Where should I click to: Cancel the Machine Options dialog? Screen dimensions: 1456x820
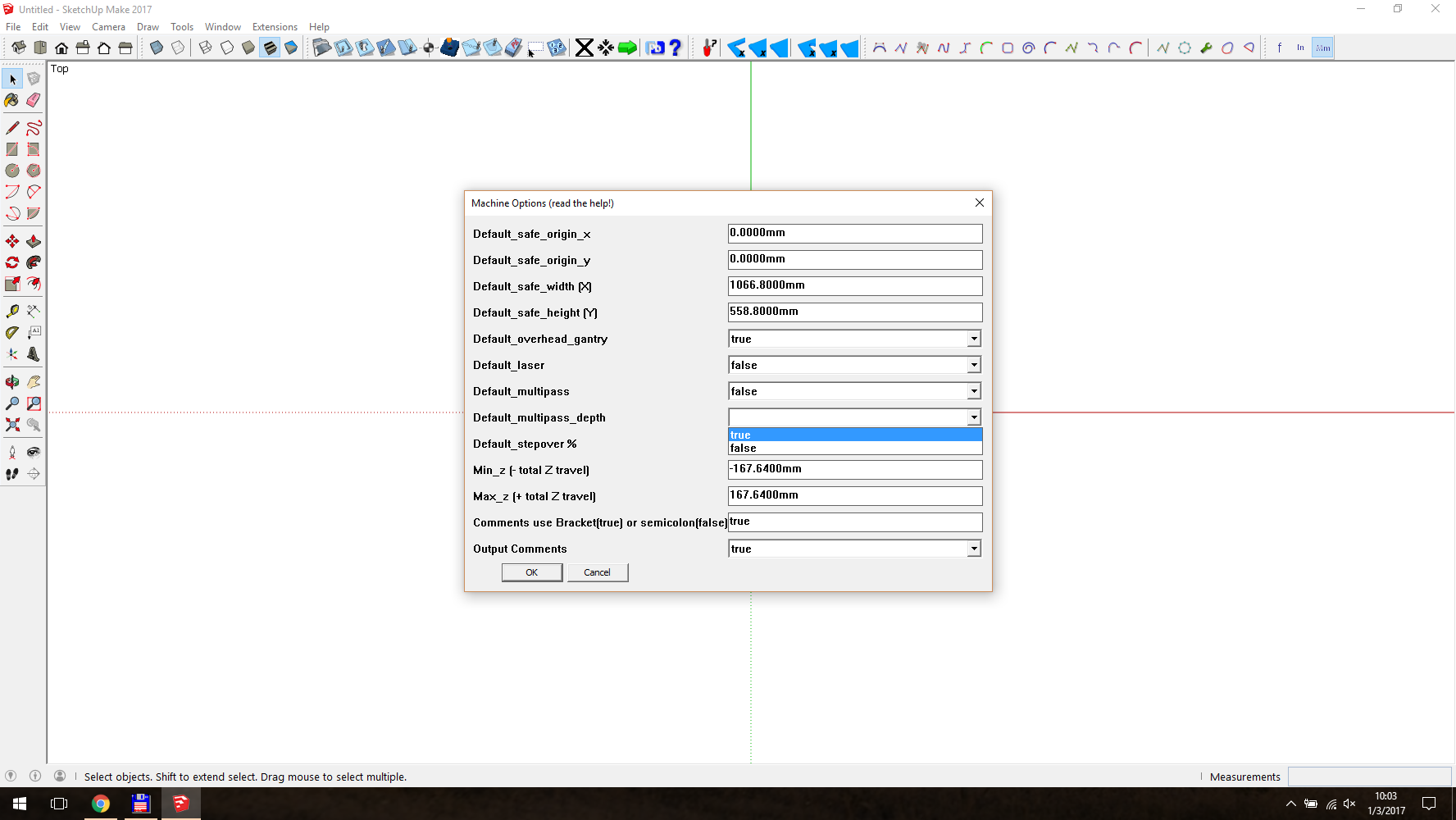pos(597,572)
